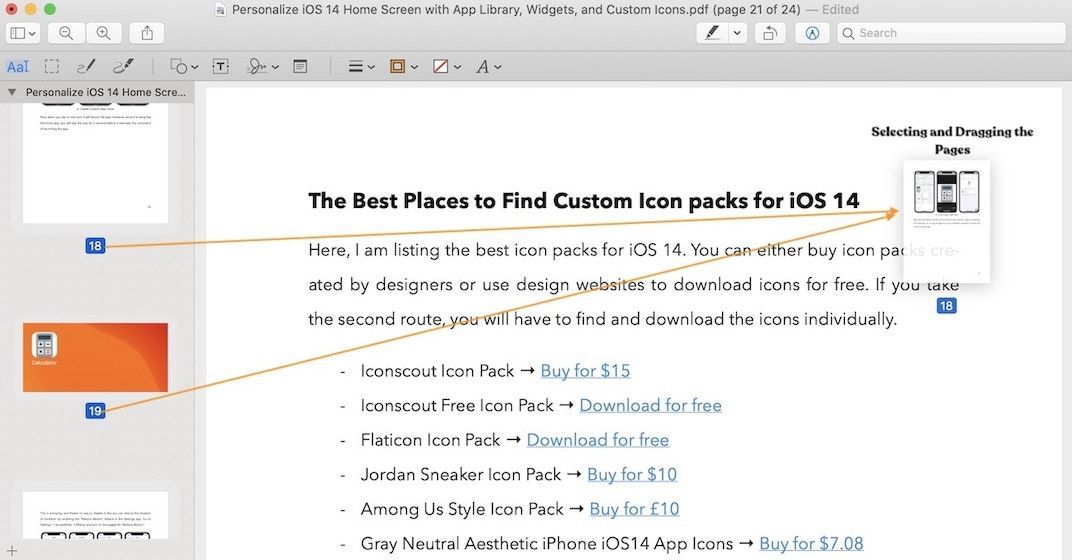This screenshot has width=1072, height=560.
Task: Open the sidebar view options dropdown
Action: point(23,33)
